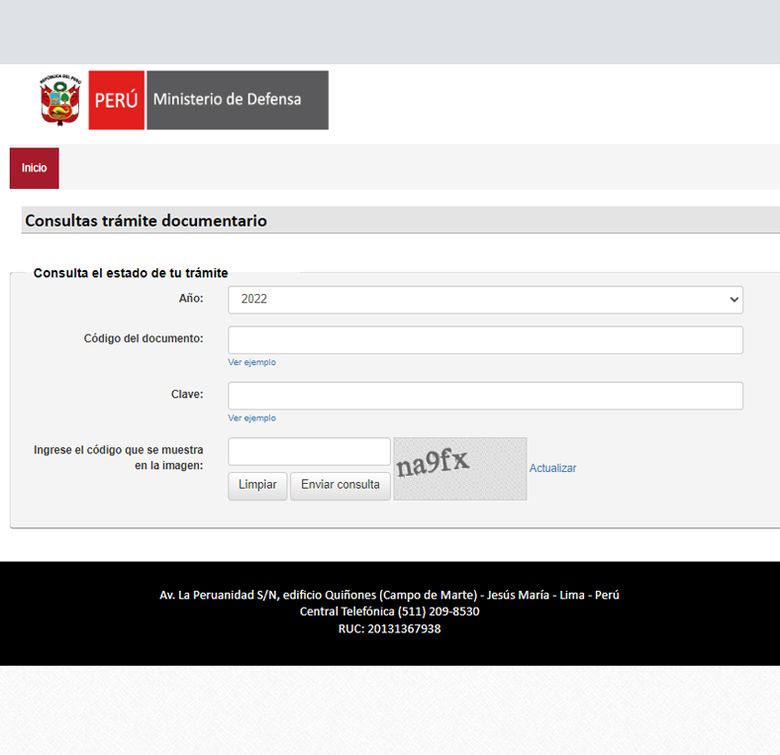Viewport: 780px width, 755px height.
Task: Click the RUC number in the footer
Action: click(389, 629)
